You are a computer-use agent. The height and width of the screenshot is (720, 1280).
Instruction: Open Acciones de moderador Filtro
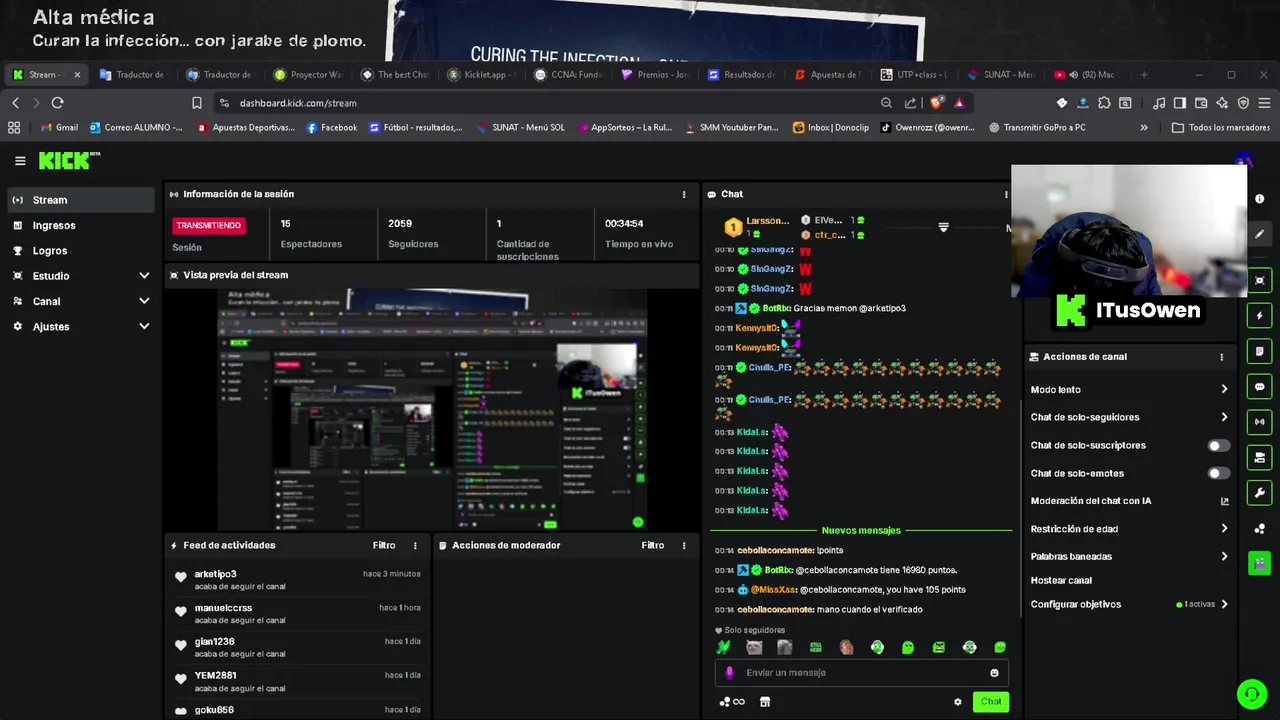pos(653,545)
